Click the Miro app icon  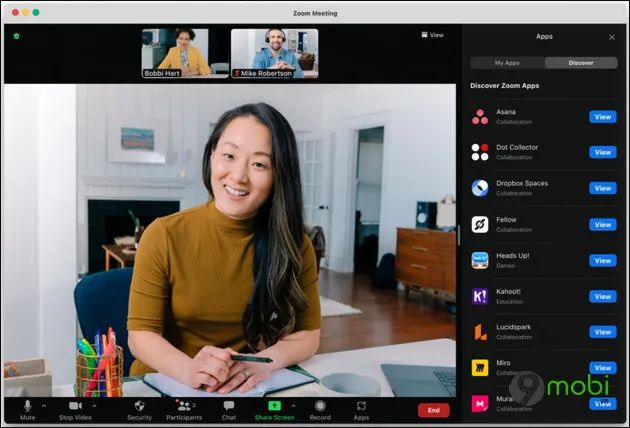tap(480, 368)
